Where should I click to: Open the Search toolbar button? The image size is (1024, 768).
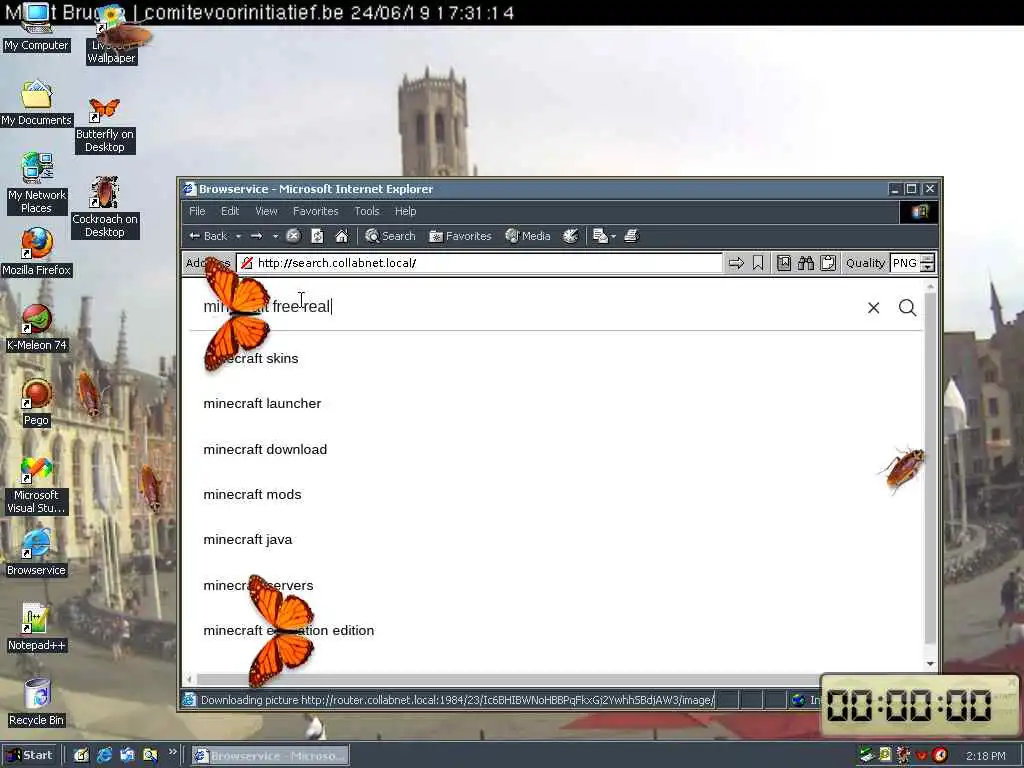click(x=390, y=236)
